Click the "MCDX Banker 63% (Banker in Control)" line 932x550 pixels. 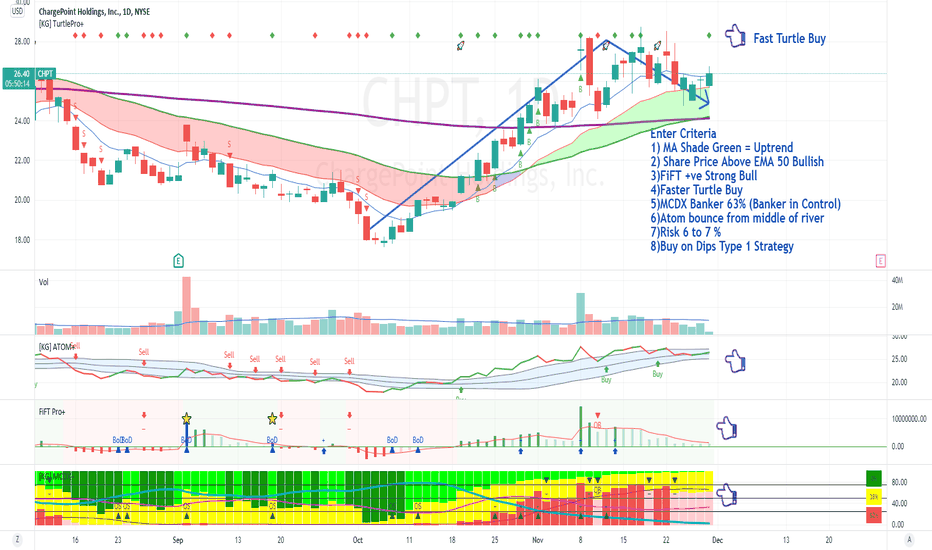(745, 204)
